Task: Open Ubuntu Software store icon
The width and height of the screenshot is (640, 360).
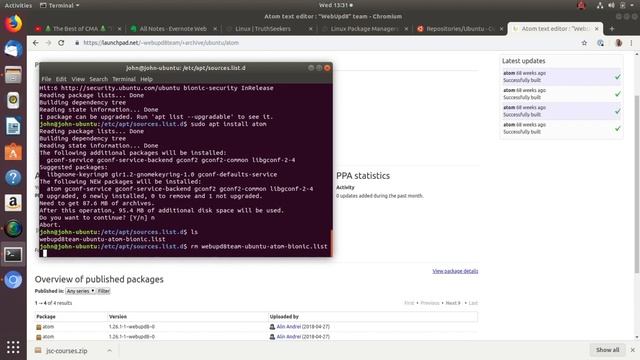Action: point(13,152)
